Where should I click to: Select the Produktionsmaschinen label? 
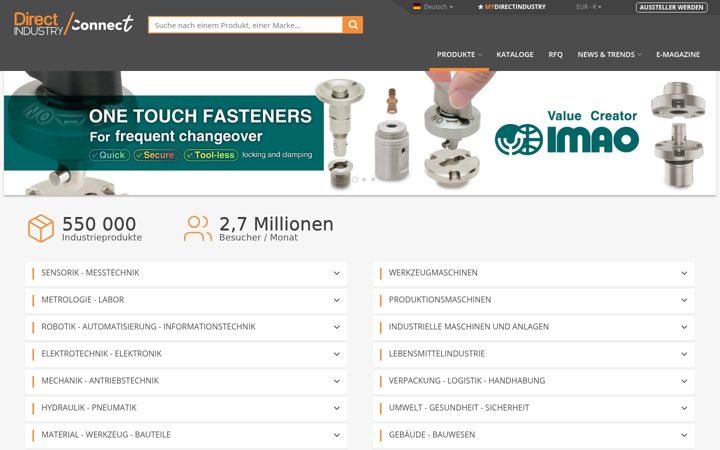[x=440, y=300]
